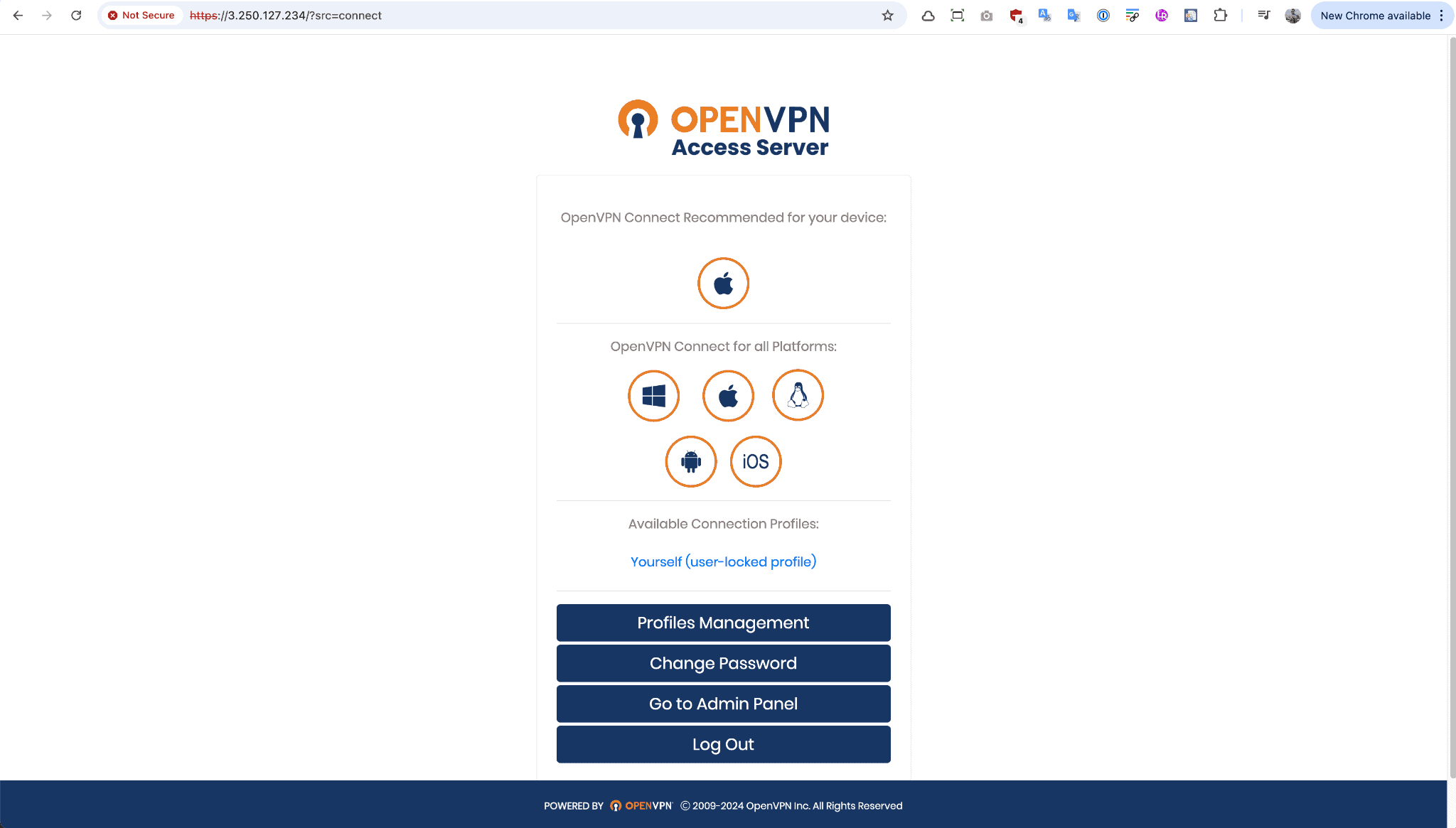Go back with the browser back arrow
The height and width of the screenshot is (828, 1456).
pos(18,15)
